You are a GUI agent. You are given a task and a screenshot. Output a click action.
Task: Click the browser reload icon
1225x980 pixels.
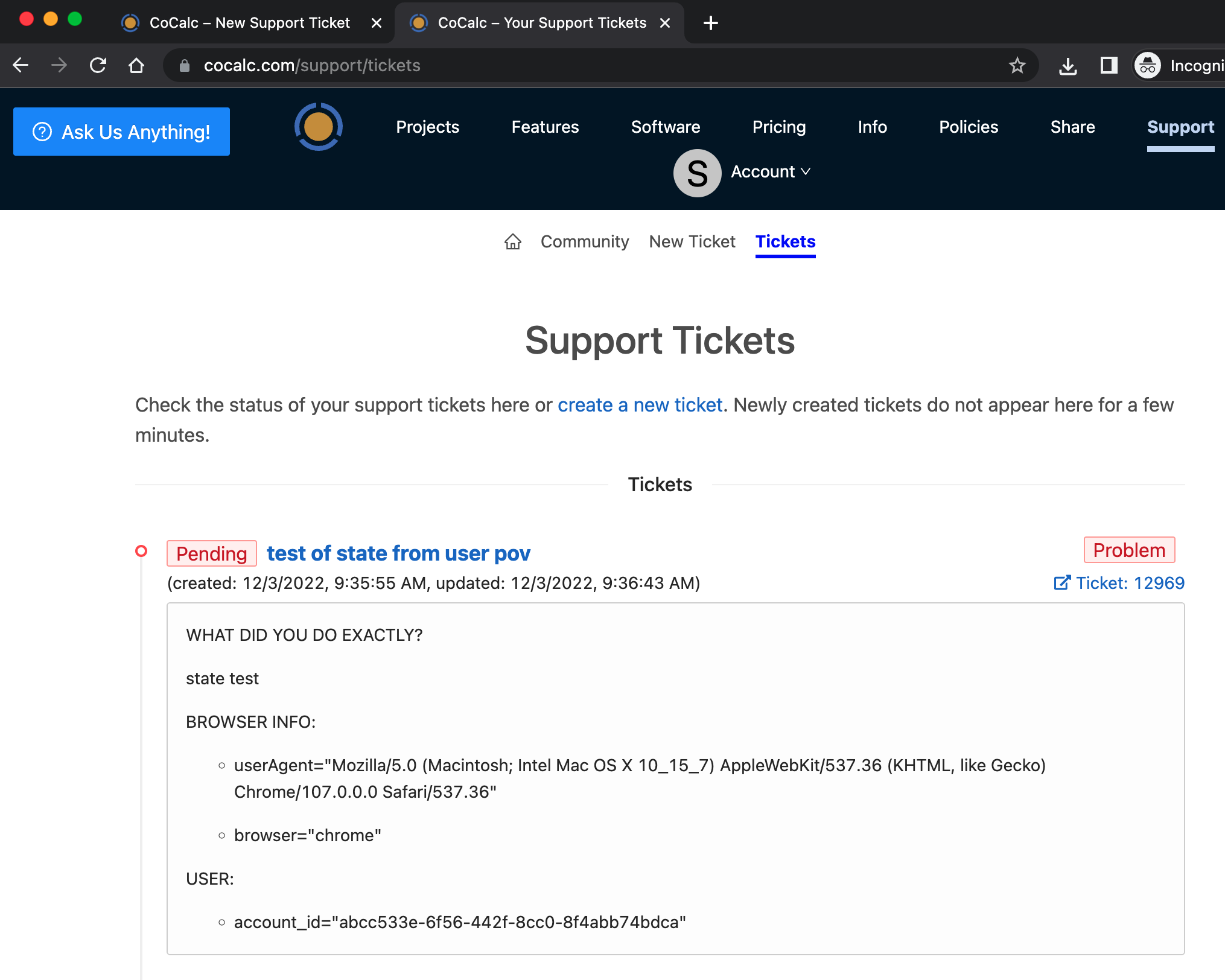98,65
